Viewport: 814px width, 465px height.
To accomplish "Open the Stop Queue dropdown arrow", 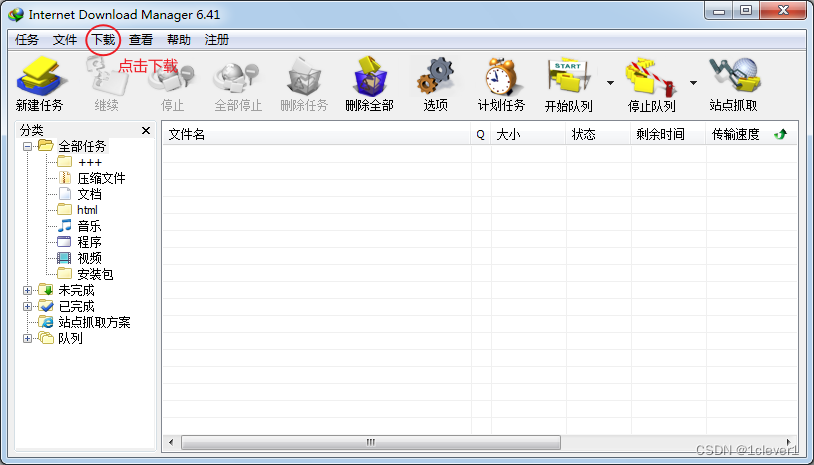I will (693, 83).
